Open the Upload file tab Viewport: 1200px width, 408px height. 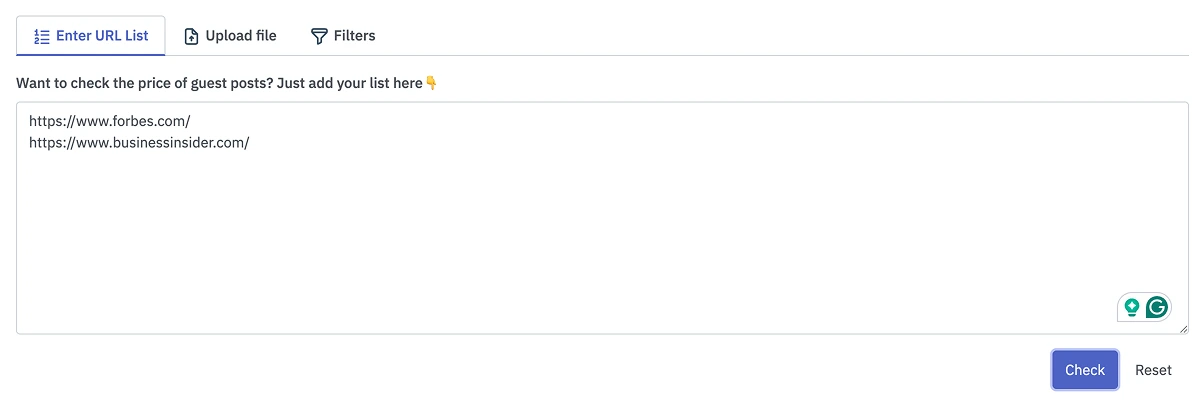tap(240, 36)
